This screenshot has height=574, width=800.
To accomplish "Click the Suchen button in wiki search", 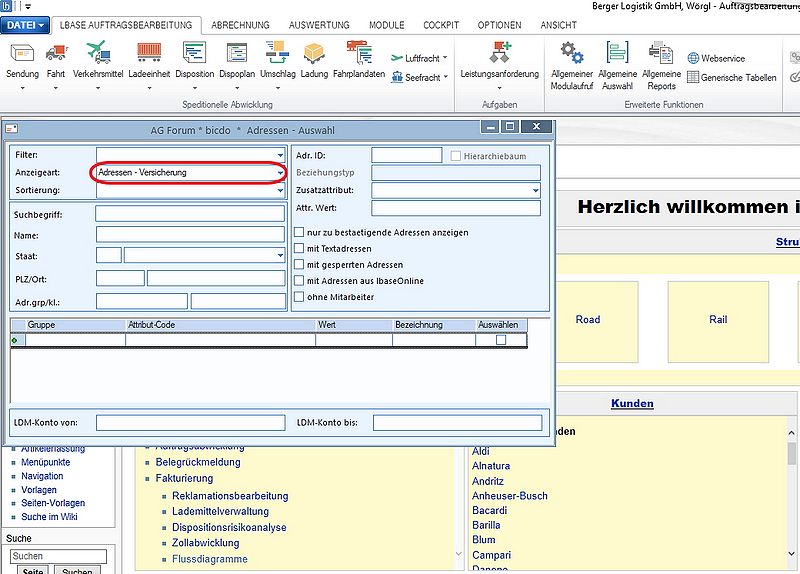I will tap(77, 570).
